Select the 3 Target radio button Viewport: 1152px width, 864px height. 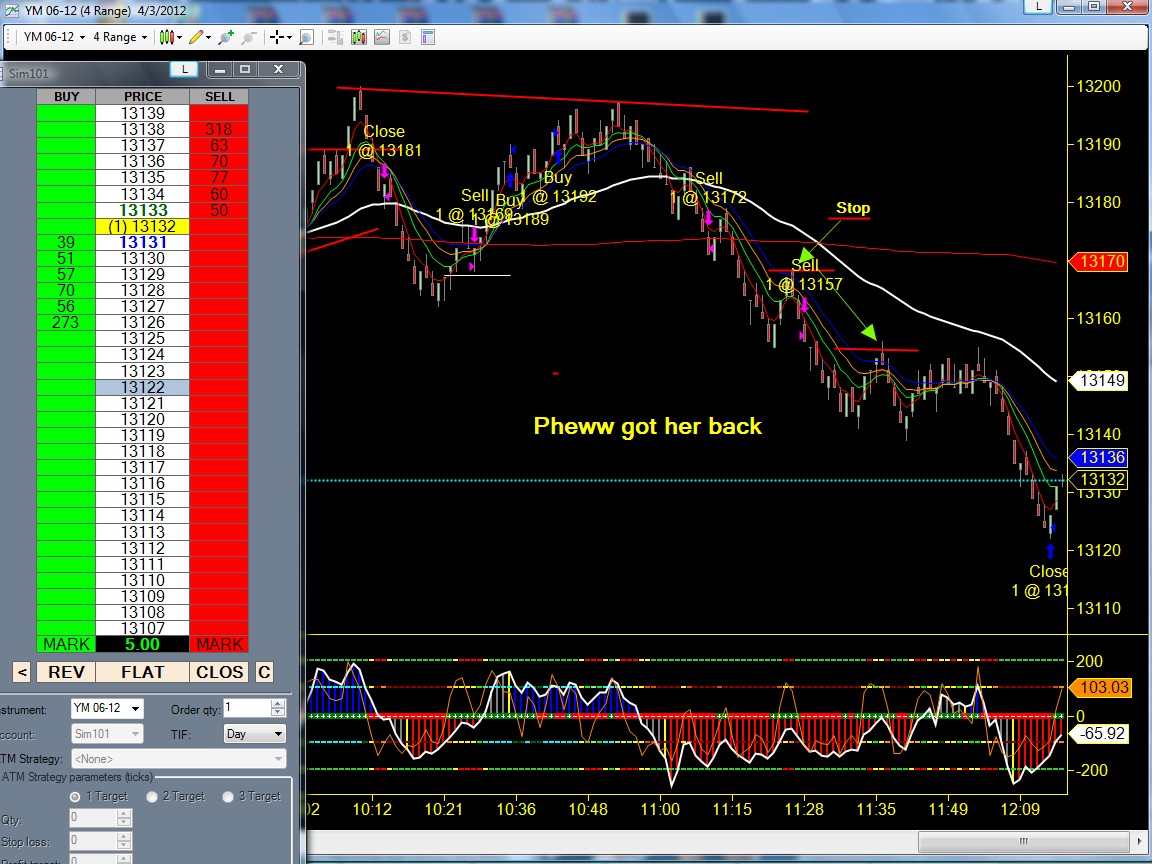coord(228,796)
